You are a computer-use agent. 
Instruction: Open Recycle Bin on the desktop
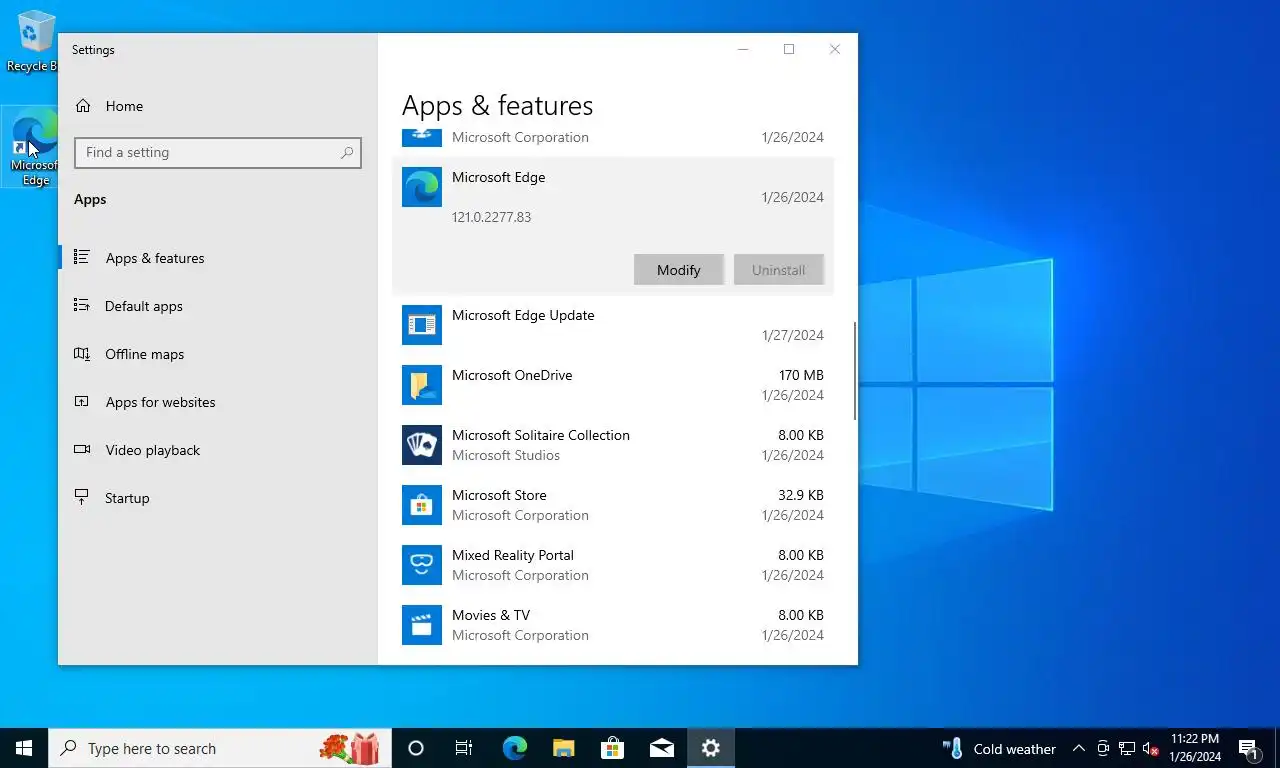click(33, 41)
